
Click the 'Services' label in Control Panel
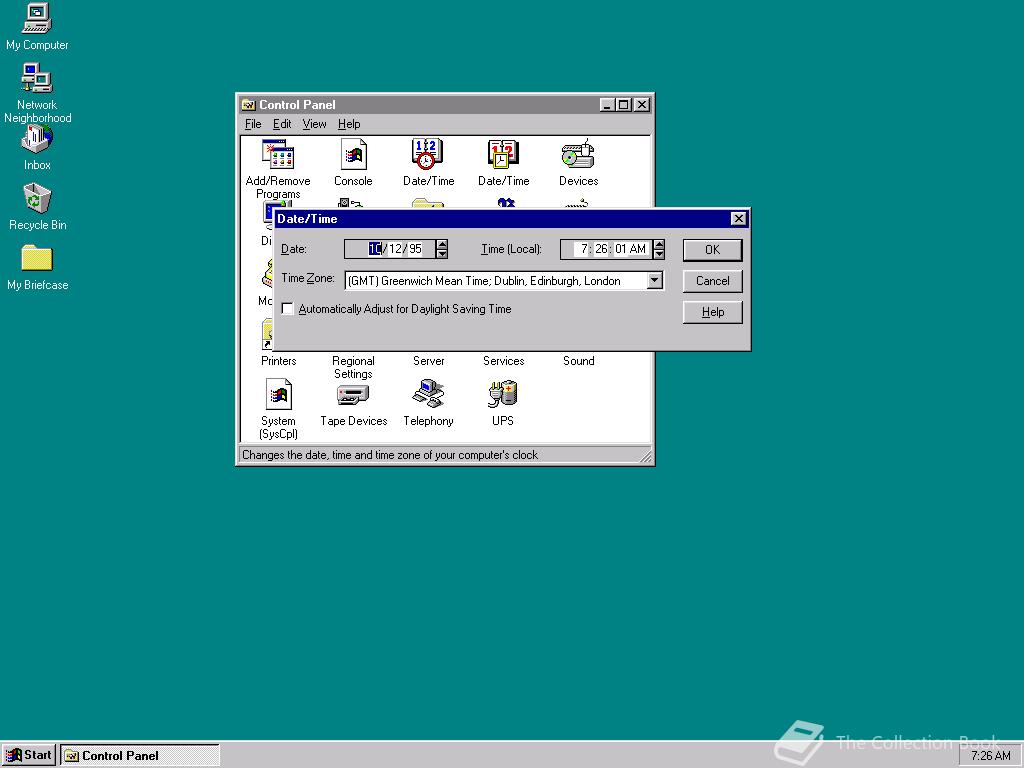pyautogui.click(x=504, y=360)
